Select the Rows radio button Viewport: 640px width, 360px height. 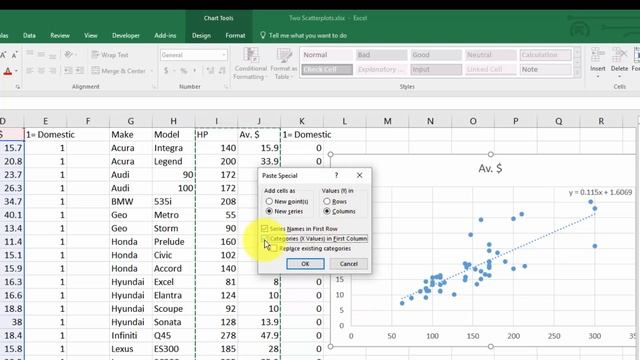tap(327, 202)
